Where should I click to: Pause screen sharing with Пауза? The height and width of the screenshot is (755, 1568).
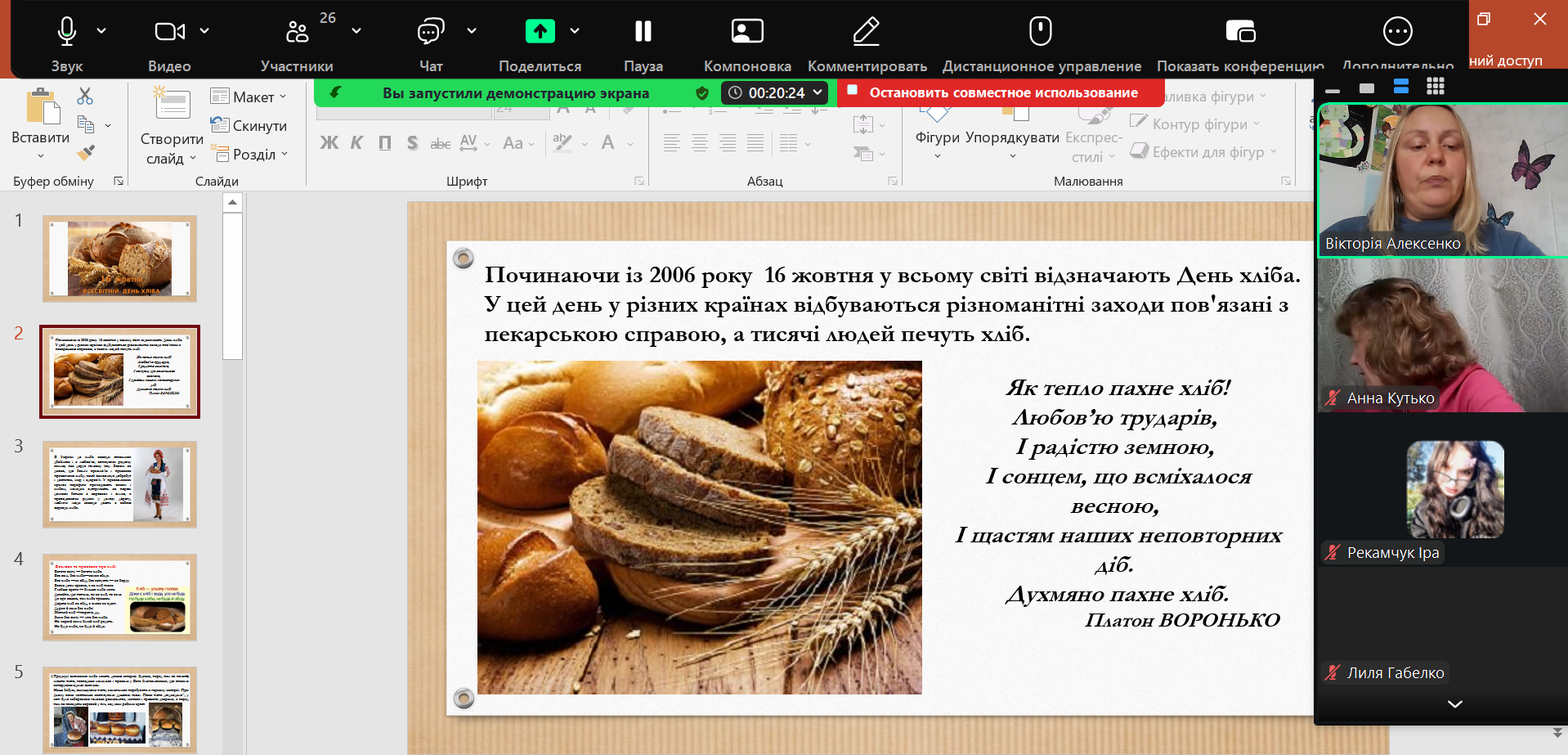tap(643, 32)
